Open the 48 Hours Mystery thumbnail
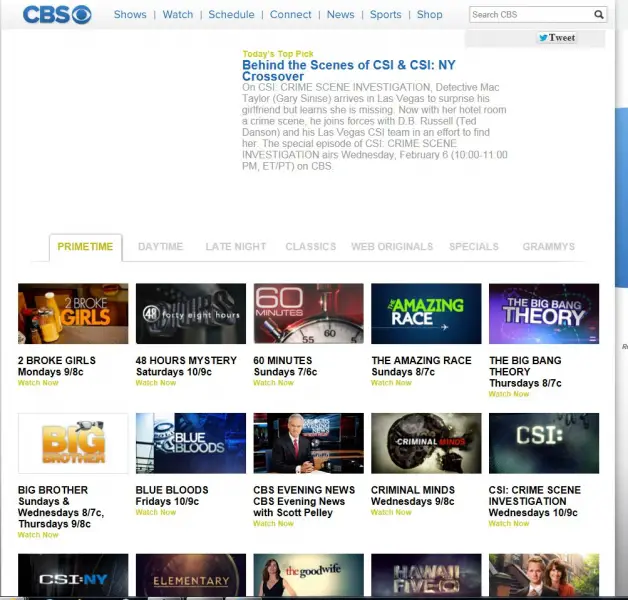 click(x=191, y=314)
